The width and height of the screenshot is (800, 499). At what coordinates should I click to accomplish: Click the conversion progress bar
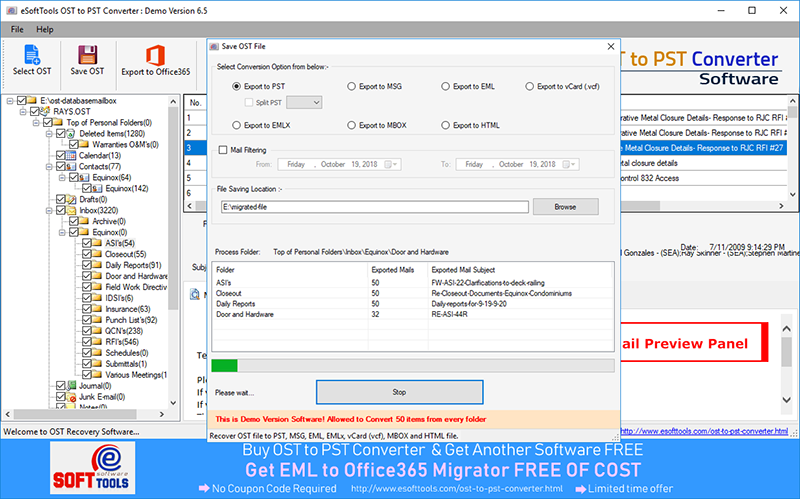(413, 366)
